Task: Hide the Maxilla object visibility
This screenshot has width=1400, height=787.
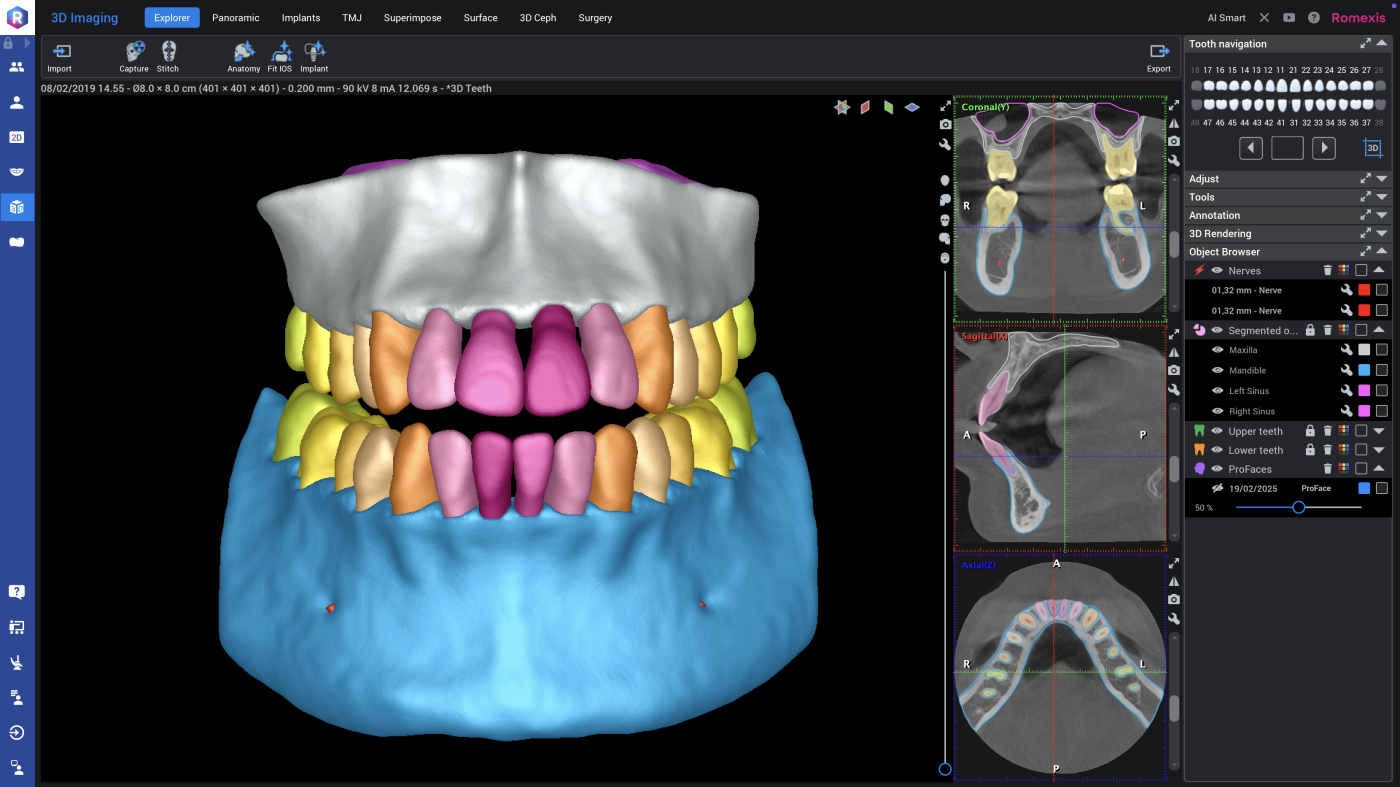Action: 1217,350
